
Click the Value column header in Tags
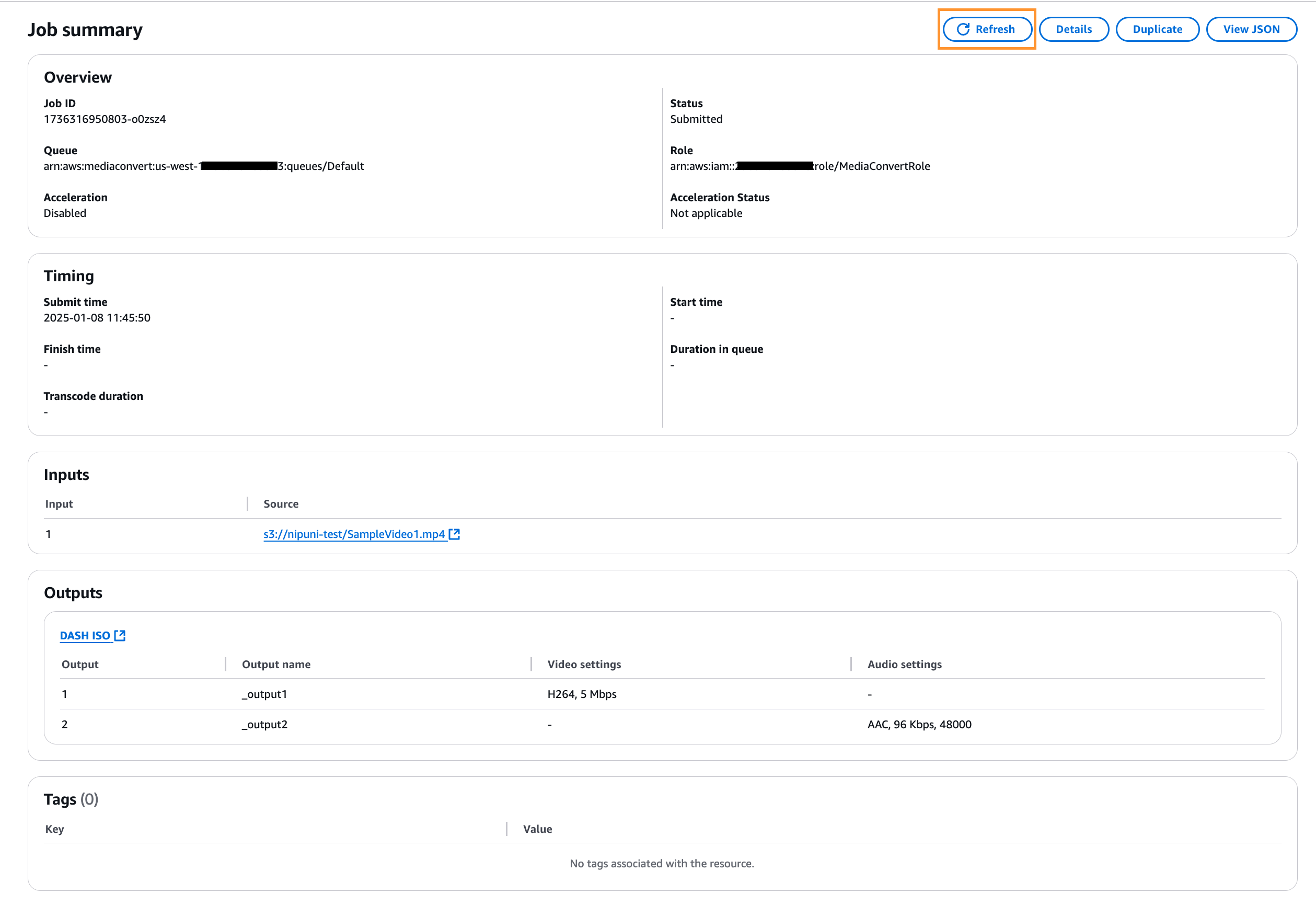pos(537,829)
